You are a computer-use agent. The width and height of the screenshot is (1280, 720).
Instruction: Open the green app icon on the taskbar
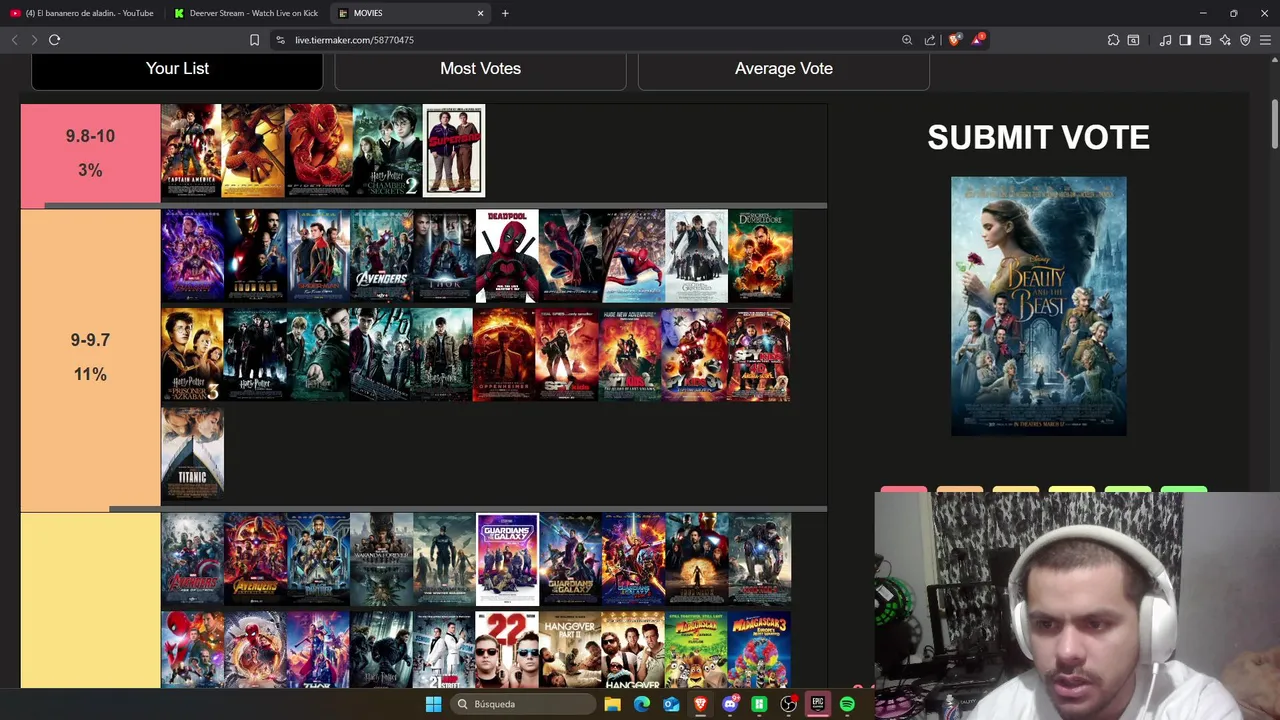pos(759,704)
